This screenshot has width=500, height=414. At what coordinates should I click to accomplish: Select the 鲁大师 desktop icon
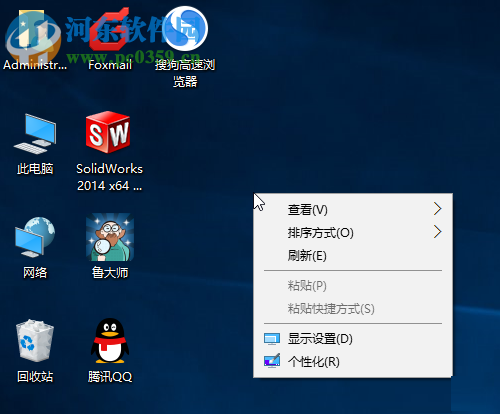pyautogui.click(x=110, y=237)
